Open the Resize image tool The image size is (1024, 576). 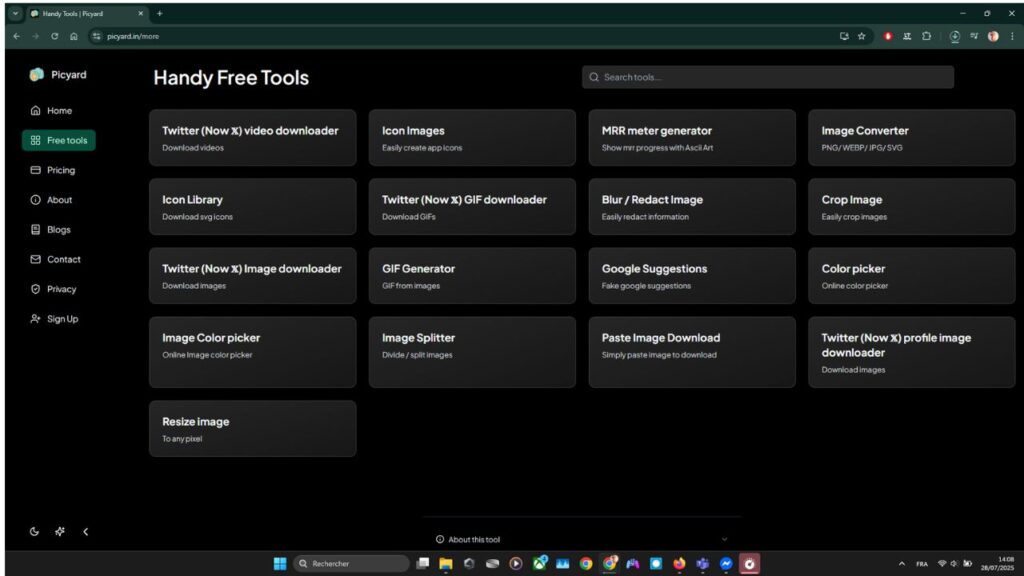[x=253, y=428]
